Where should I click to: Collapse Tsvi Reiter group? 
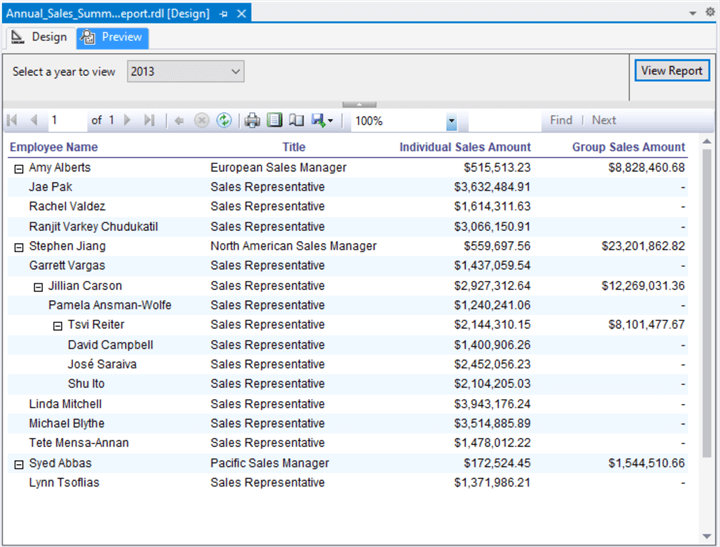(x=57, y=326)
